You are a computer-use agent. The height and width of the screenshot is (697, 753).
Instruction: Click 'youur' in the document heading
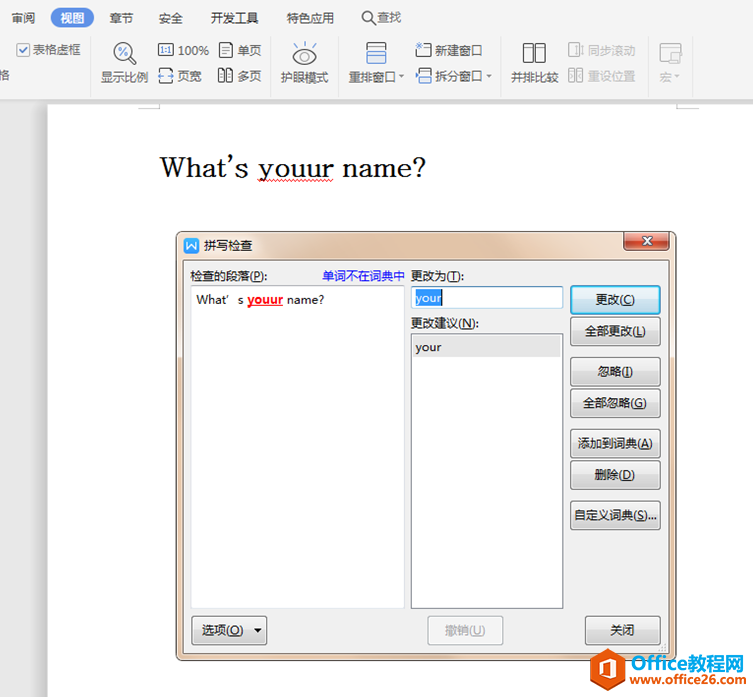click(295, 168)
